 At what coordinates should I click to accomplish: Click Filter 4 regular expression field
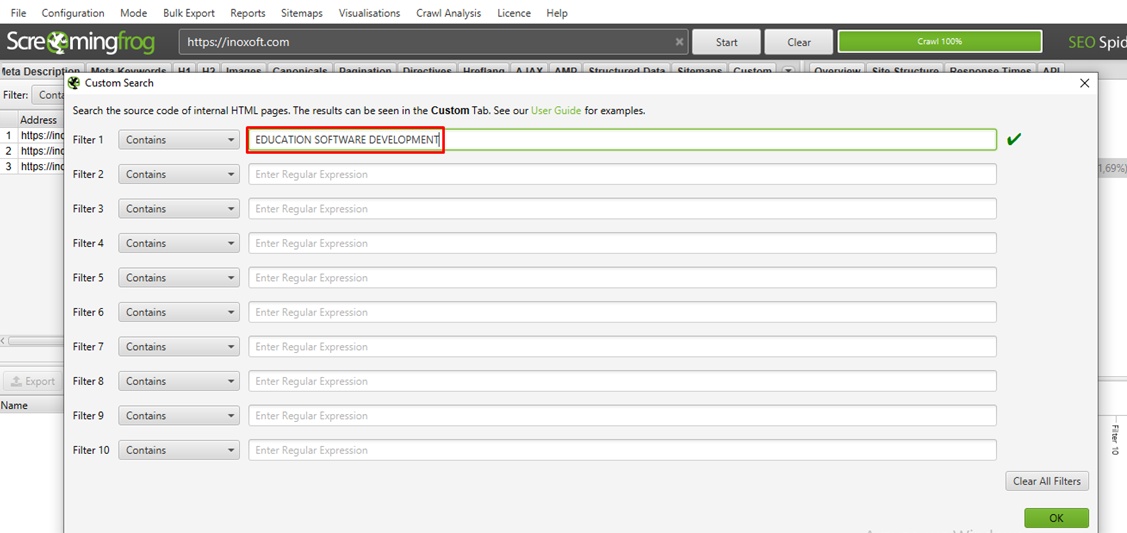(622, 243)
